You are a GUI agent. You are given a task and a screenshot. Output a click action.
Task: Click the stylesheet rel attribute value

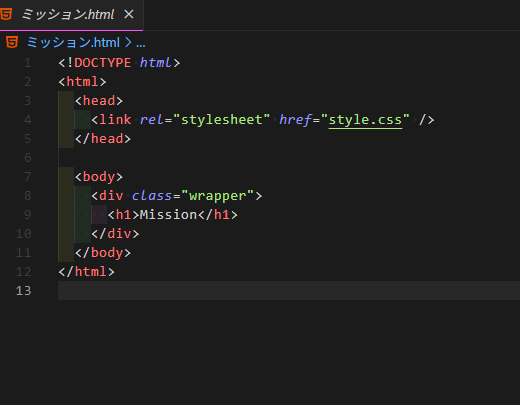tap(222, 120)
